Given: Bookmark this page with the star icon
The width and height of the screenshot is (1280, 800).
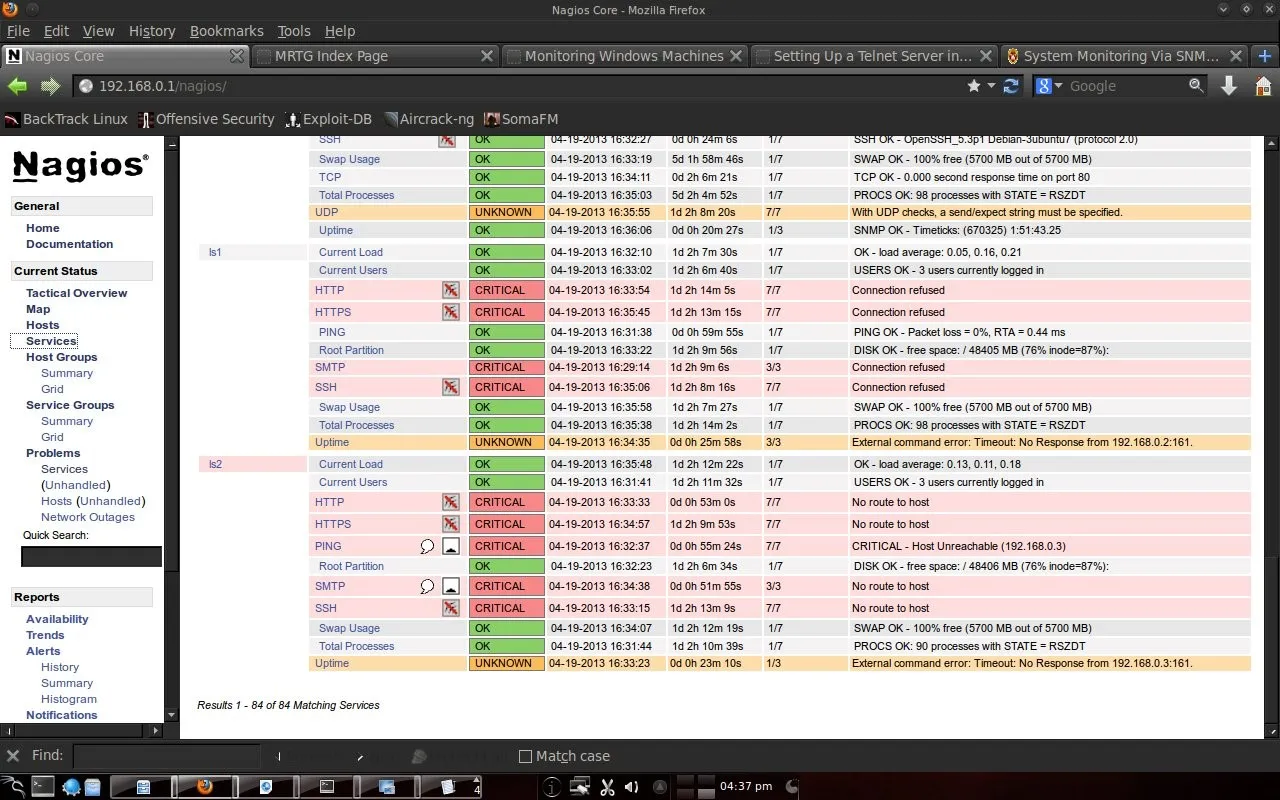Looking at the screenshot, I should click(974, 86).
